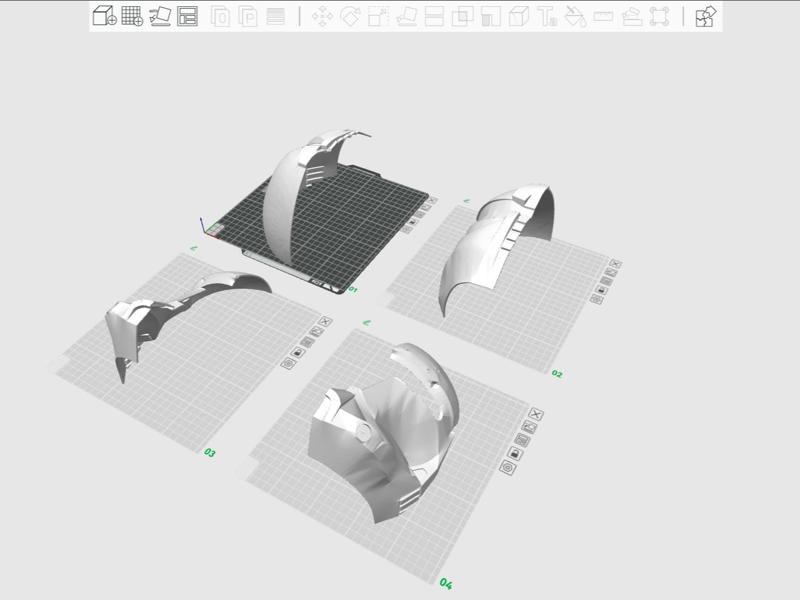Open the Seam Painting cube tool

518,16
